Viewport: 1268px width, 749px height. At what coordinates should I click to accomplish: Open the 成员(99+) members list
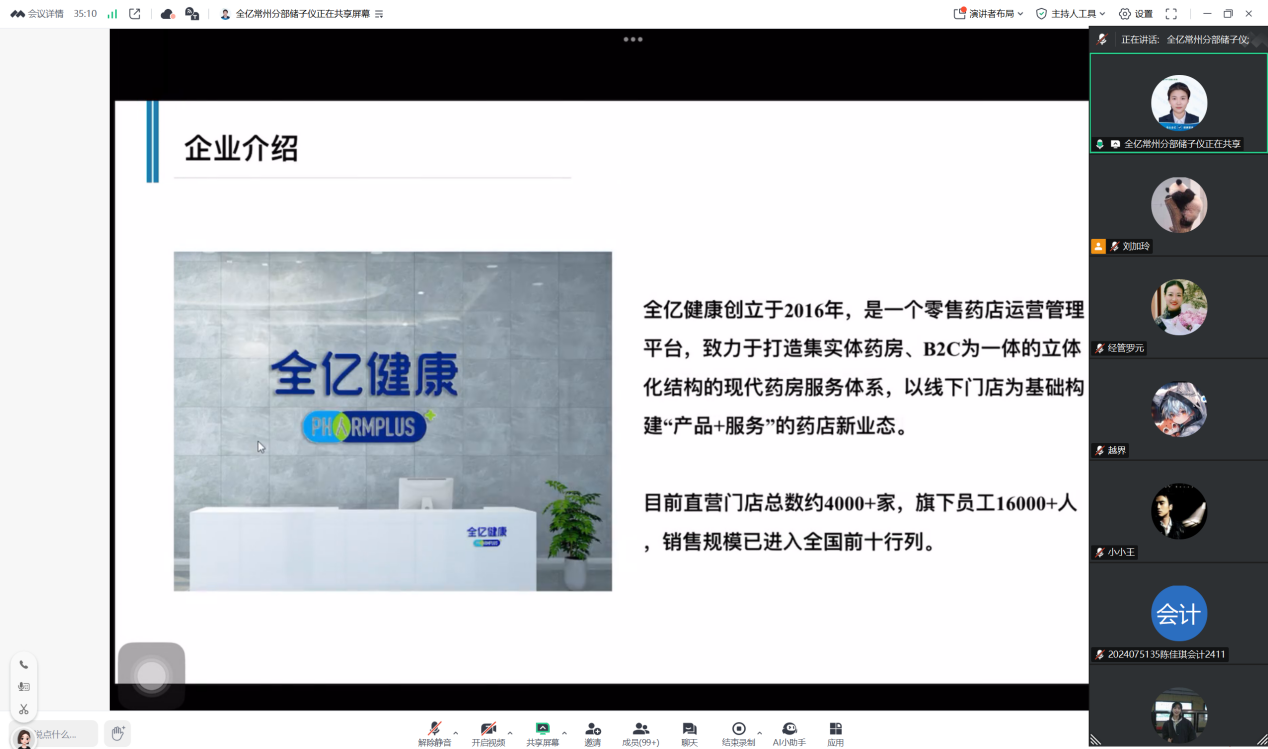pos(641,733)
